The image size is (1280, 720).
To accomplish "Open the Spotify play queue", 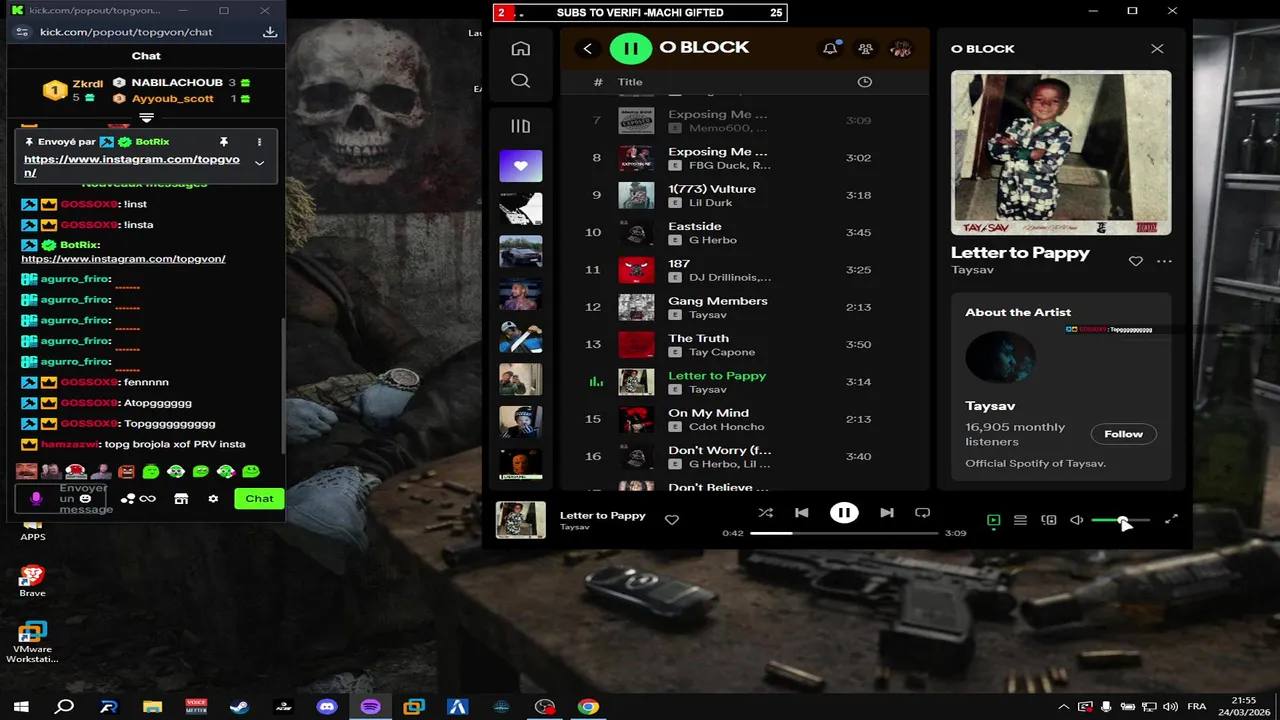I will [x=1020, y=520].
